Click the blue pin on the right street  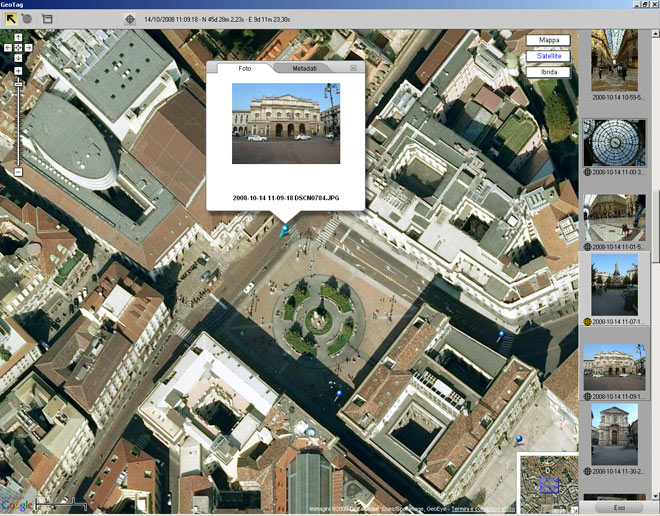(500, 336)
